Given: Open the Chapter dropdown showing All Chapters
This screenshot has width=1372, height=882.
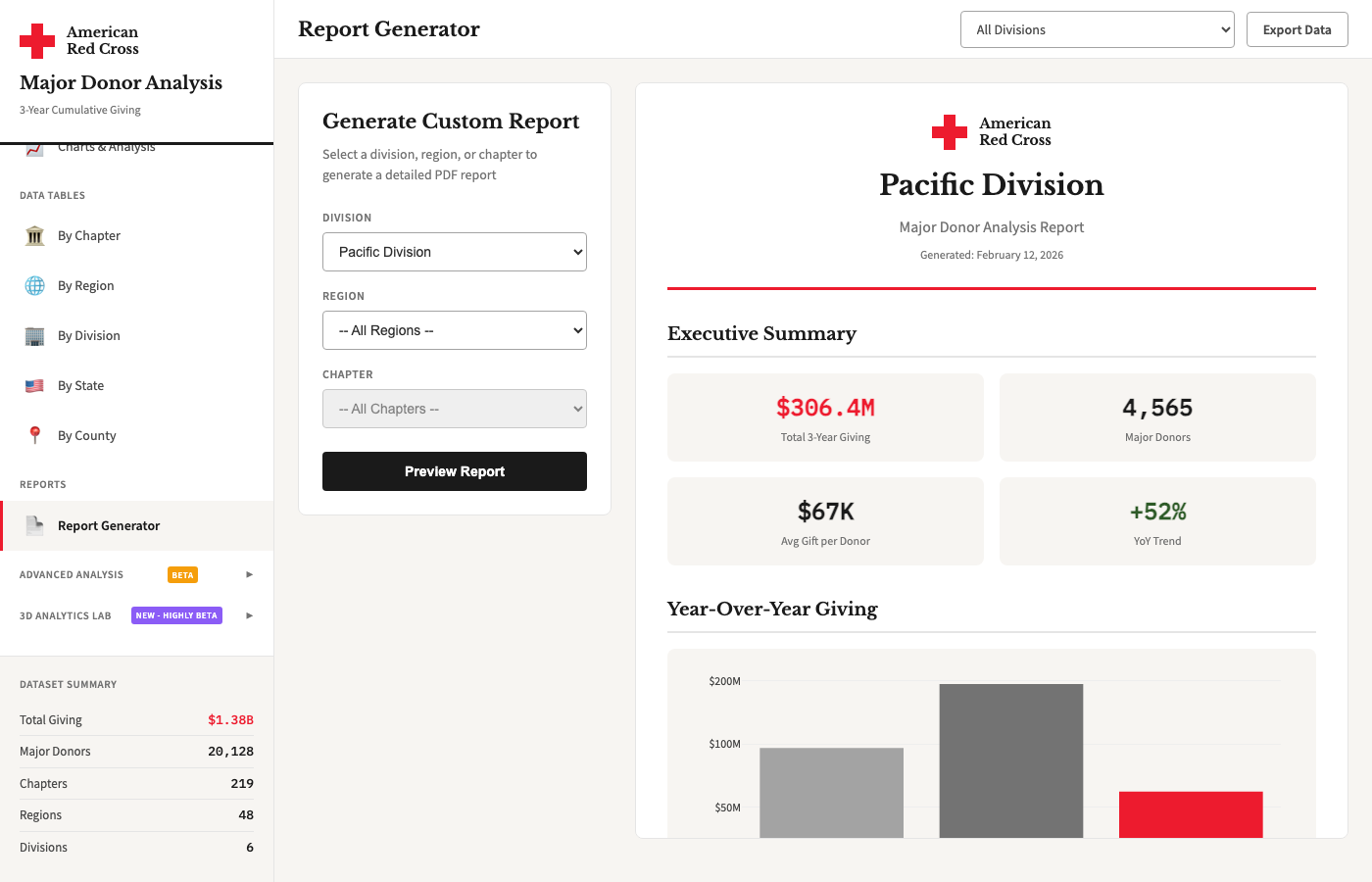Looking at the screenshot, I should 455,409.
